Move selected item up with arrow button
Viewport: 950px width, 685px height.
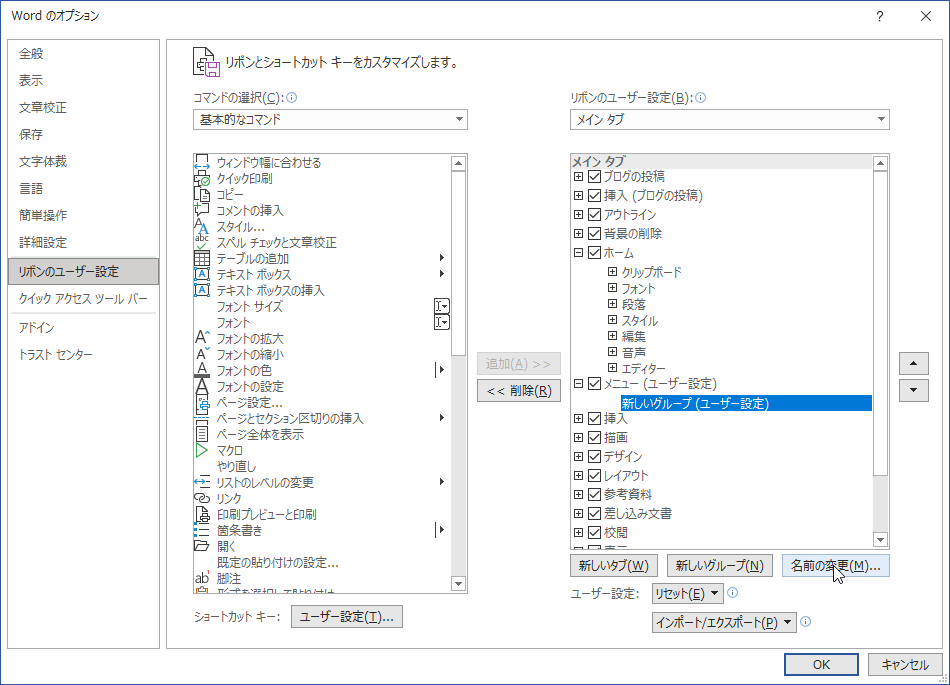[914, 363]
